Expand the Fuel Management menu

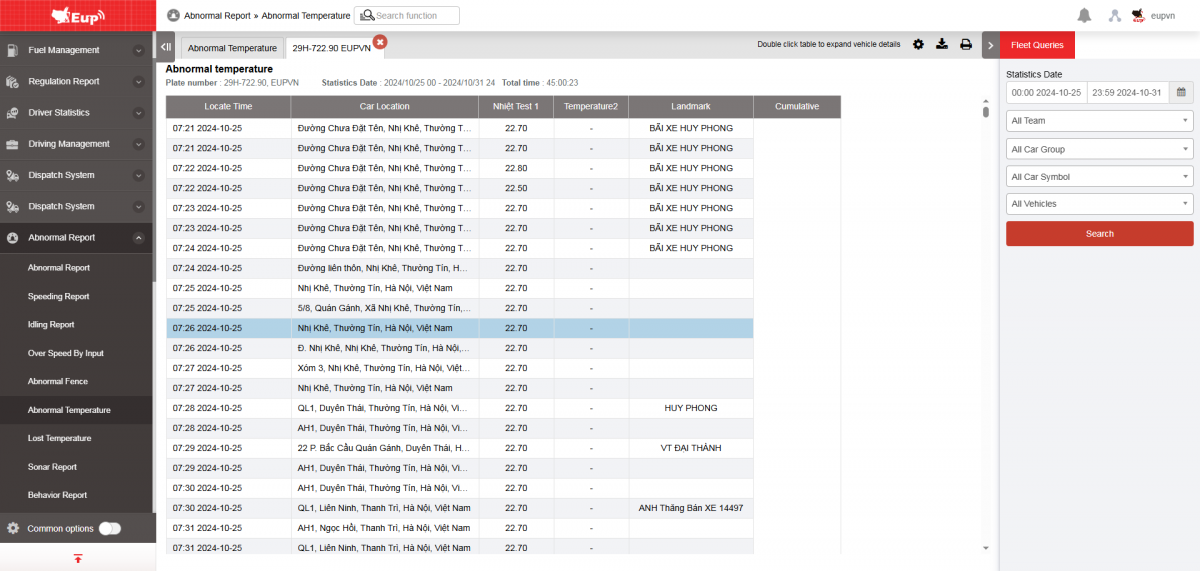[x=76, y=50]
